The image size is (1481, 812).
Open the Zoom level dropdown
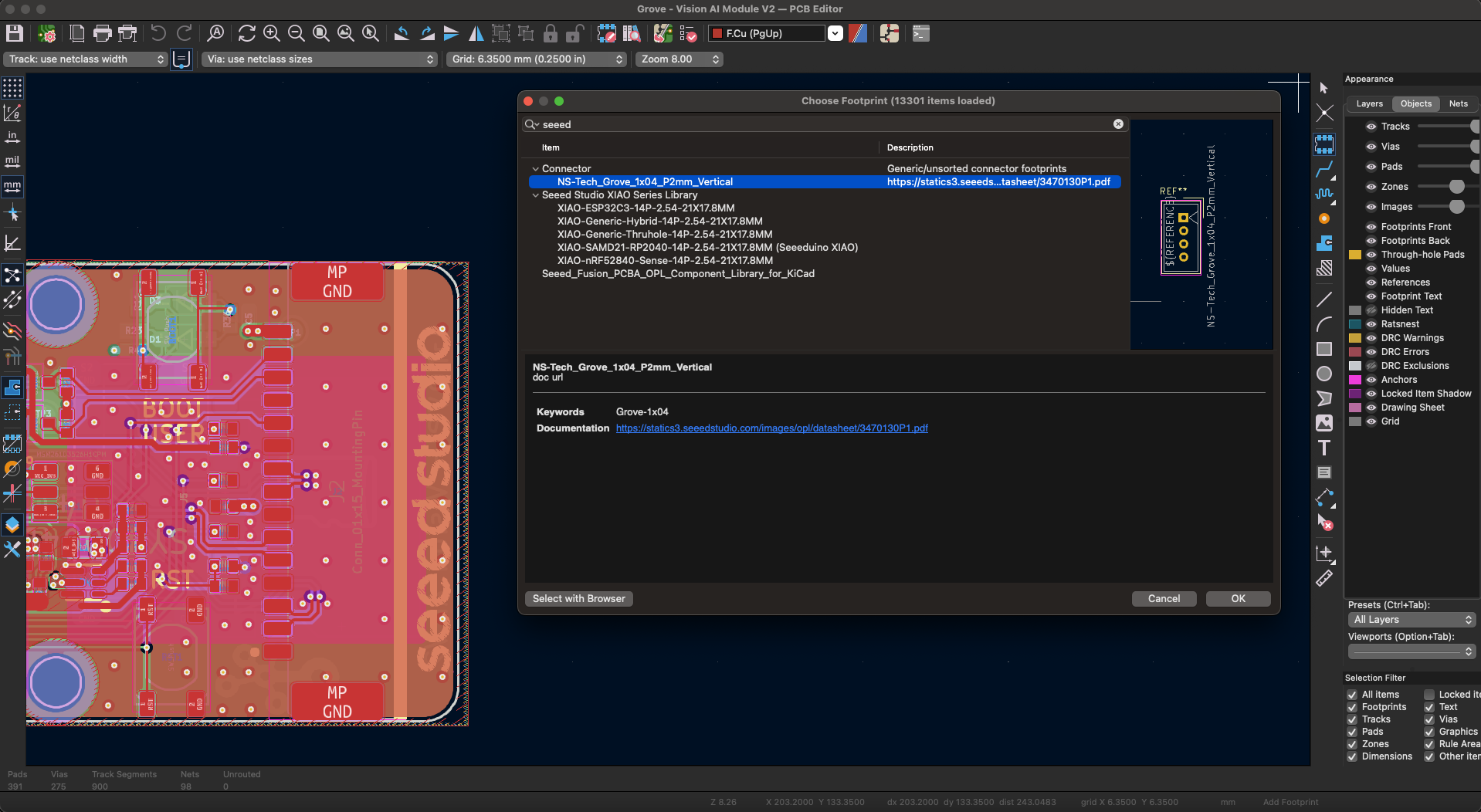point(679,59)
